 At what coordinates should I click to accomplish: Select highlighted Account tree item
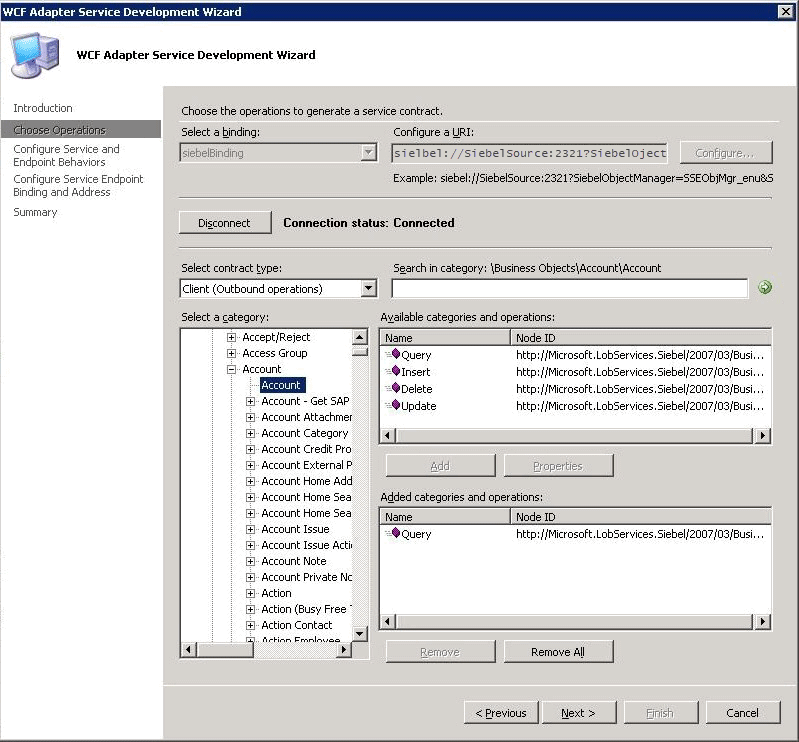[x=282, y=385]
